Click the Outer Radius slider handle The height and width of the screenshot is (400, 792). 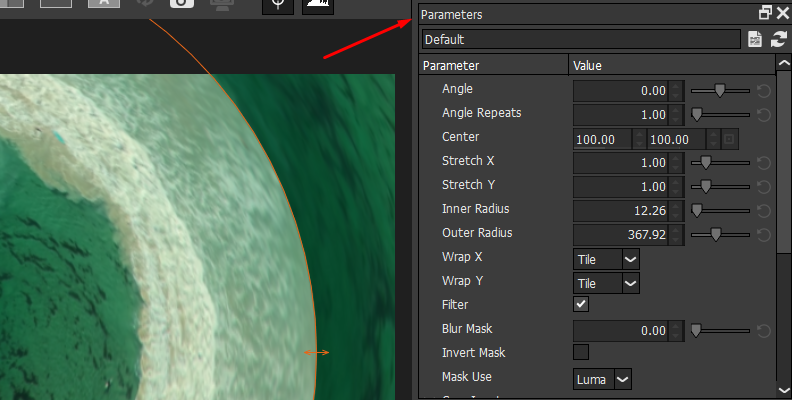pyautogui.click(x=715, y=235)
